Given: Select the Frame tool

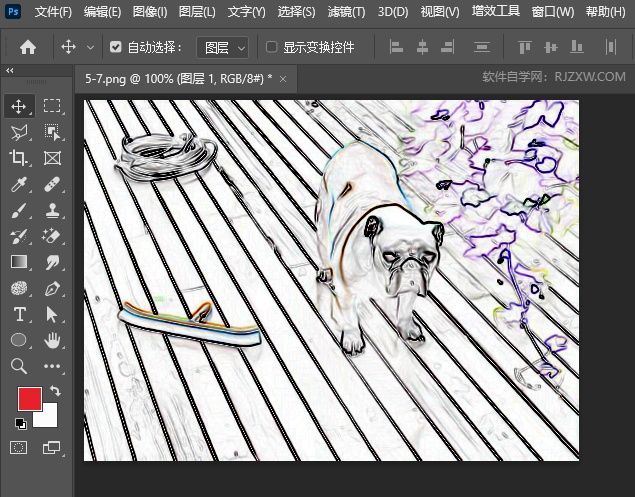Looking at the screenshot, I should click(x=52, y=158).
